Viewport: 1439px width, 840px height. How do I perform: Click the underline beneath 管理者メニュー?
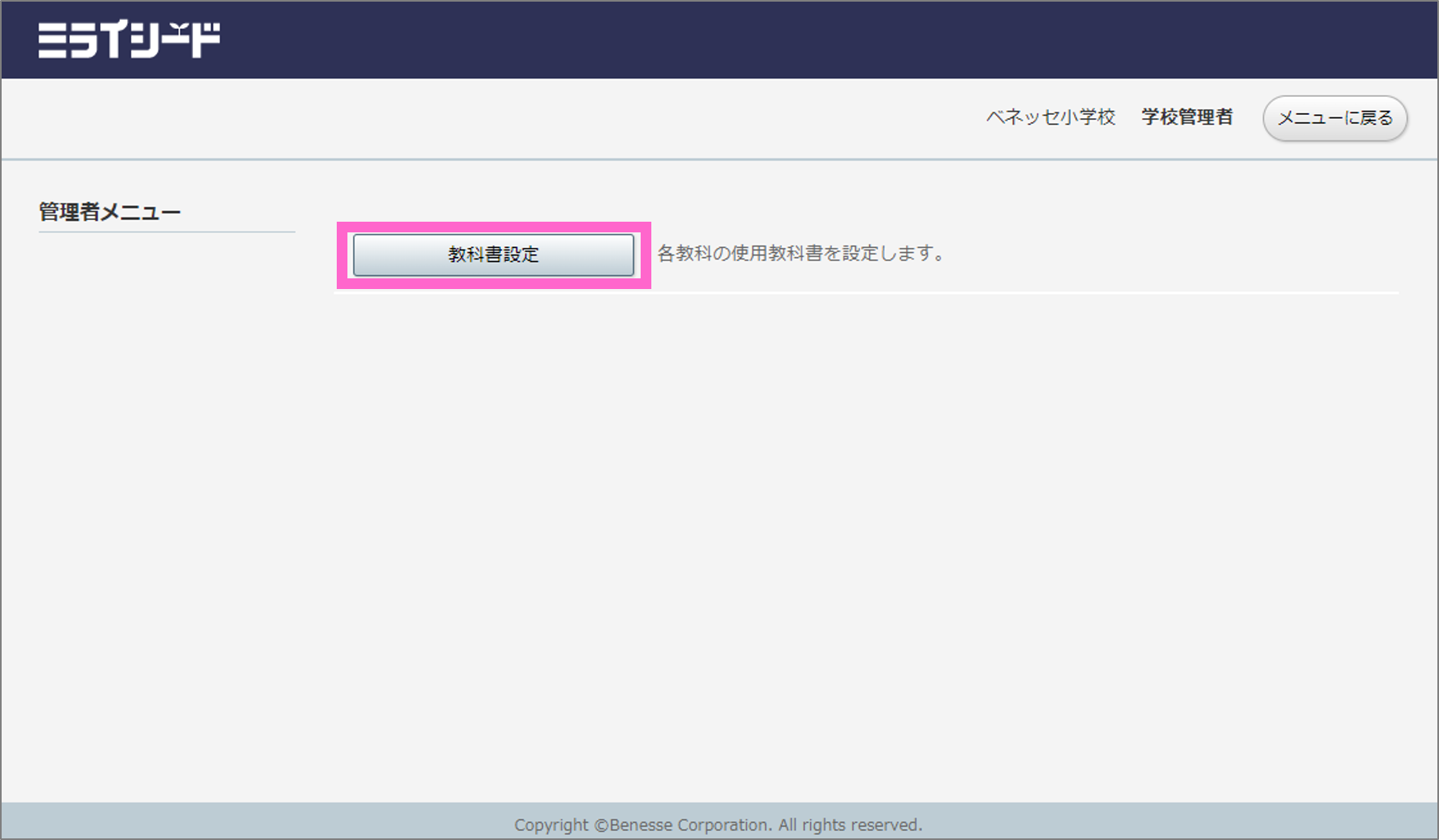point(167,232)
